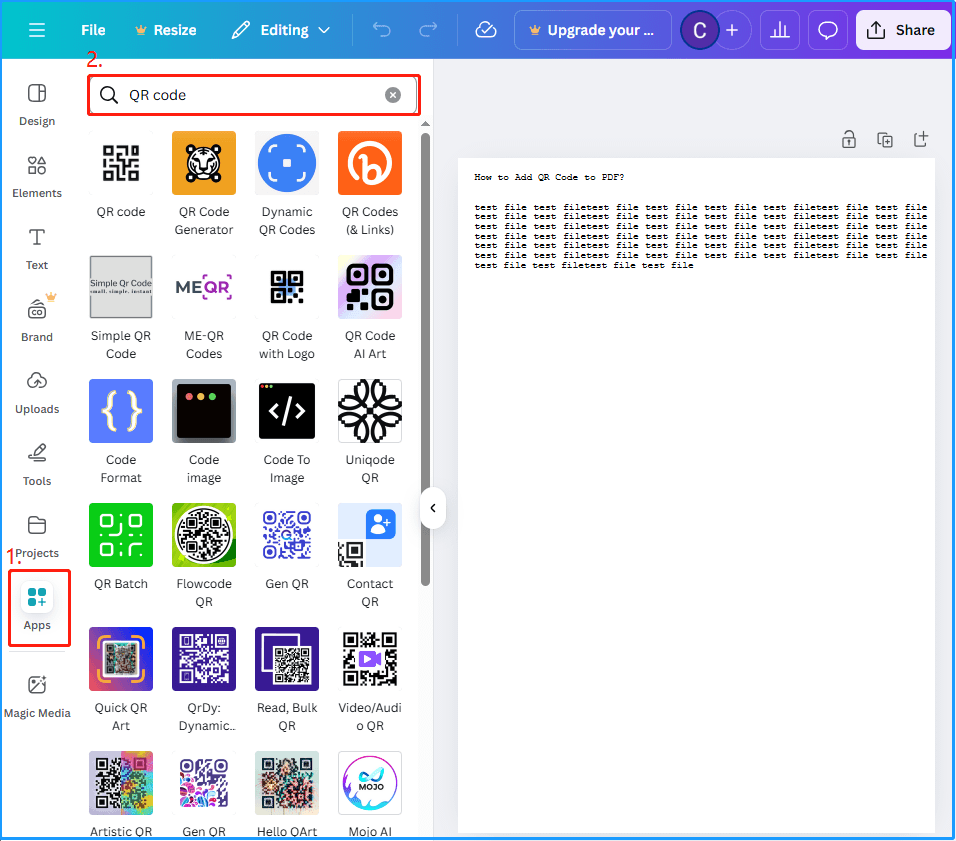Select the Code Format app
The width and height of the screenshot is (956, 841).
121,432
